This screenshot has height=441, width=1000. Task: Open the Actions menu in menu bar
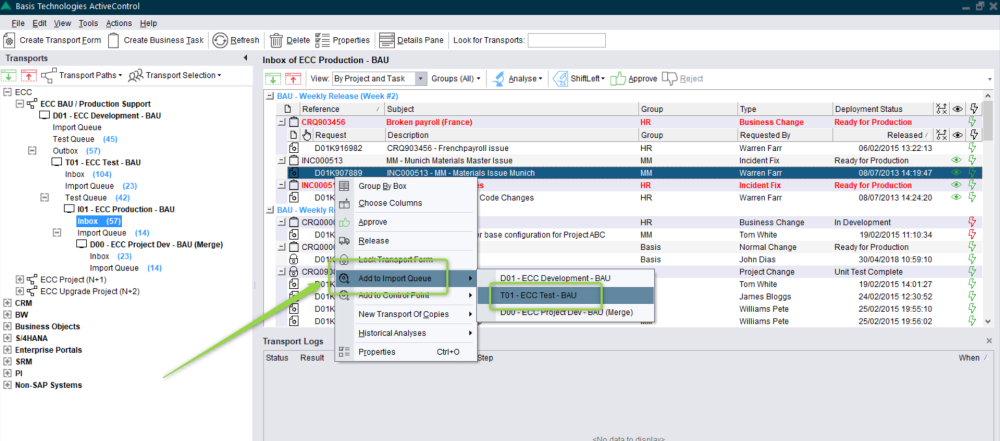(x=119, y=23)
